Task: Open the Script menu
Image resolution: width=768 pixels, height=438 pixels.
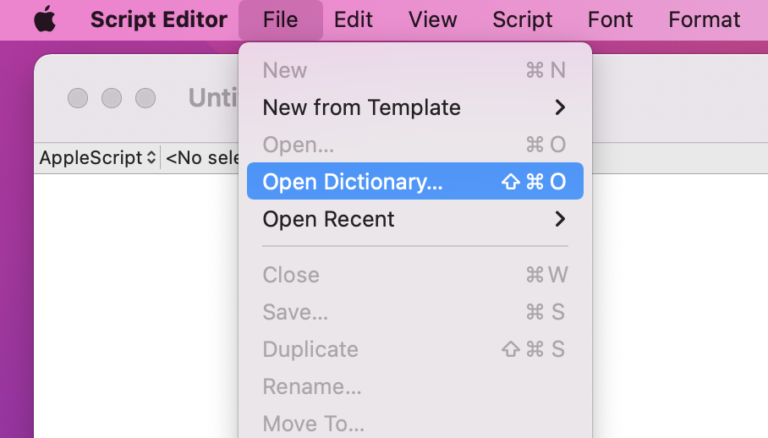Action: click(x=522, y=20)
